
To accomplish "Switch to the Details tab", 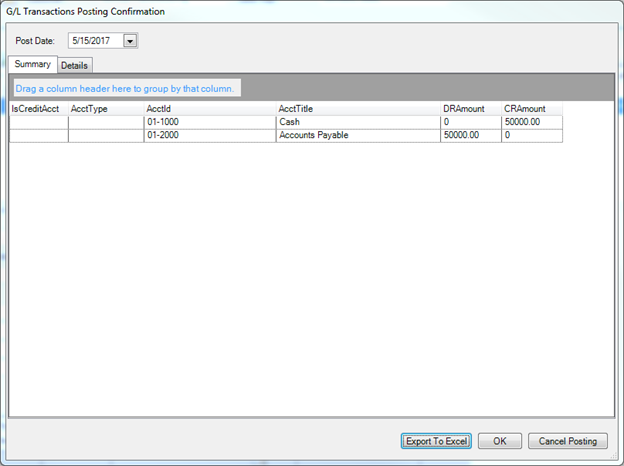I will (74, 65).
